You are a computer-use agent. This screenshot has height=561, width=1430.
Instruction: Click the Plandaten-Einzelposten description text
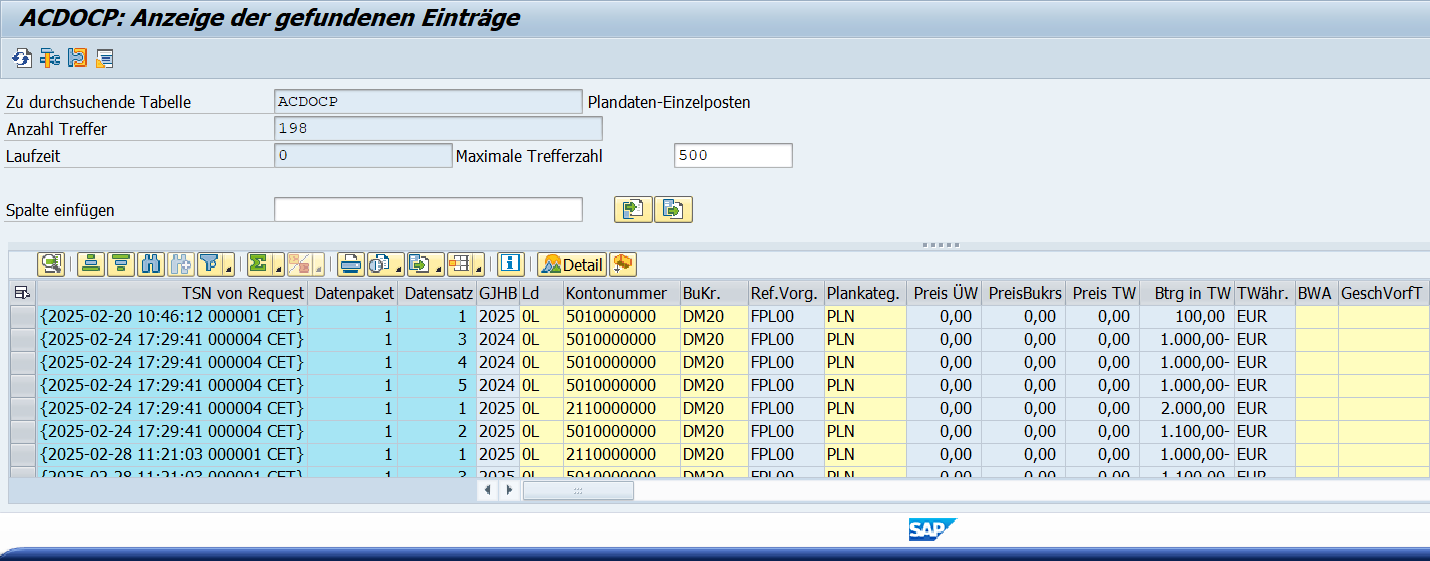pyautogui.click(x=669, y=102)
